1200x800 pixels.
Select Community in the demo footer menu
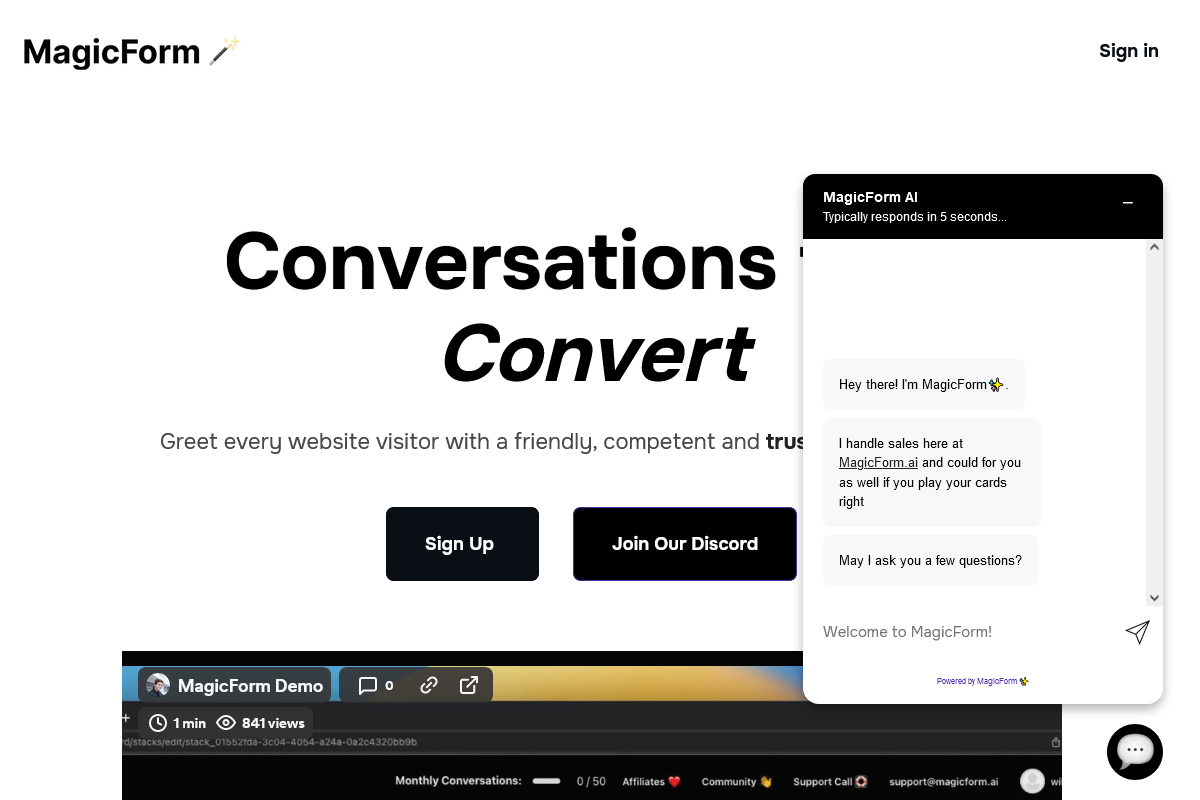[736, 781]
